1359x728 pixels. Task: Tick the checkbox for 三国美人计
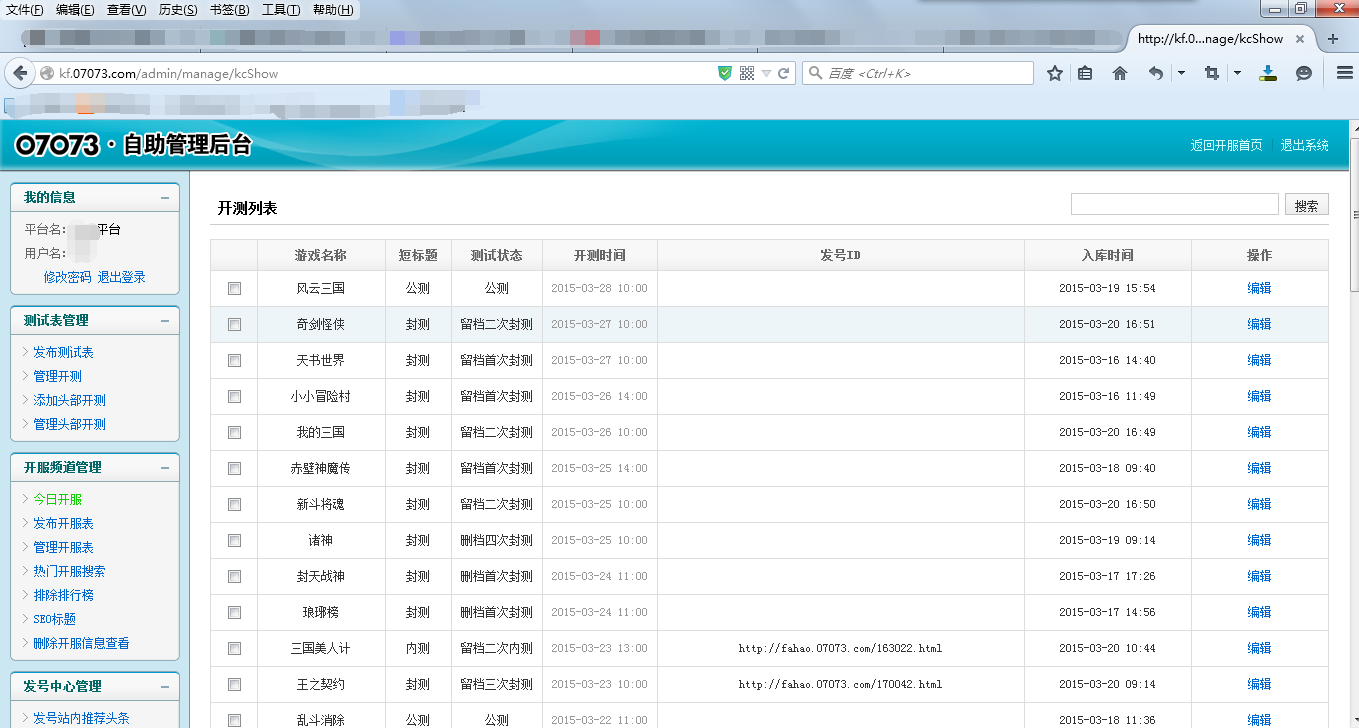[234, 648]
